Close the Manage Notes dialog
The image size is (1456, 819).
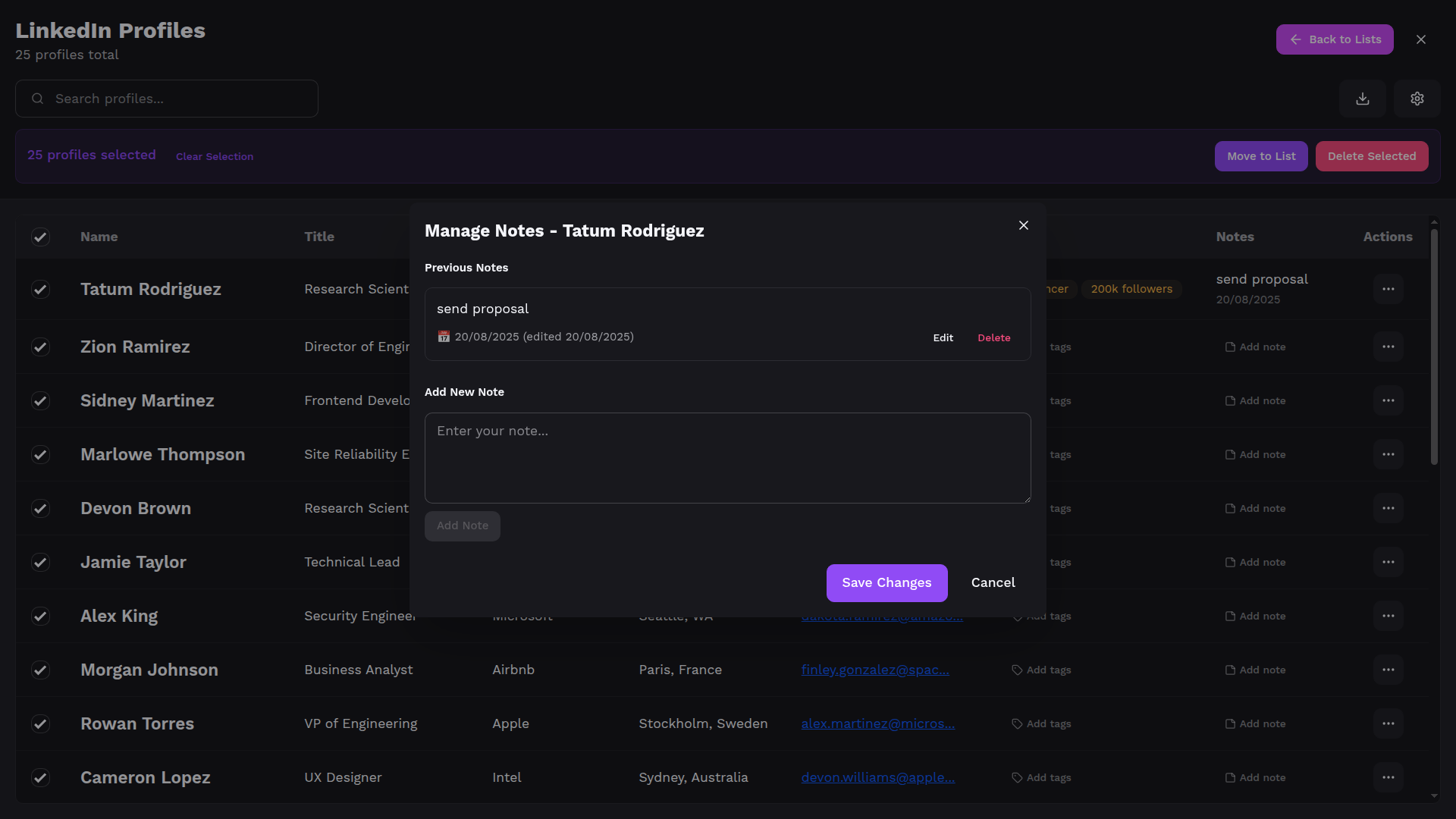pyautogui.click(x=1023, y=225)
